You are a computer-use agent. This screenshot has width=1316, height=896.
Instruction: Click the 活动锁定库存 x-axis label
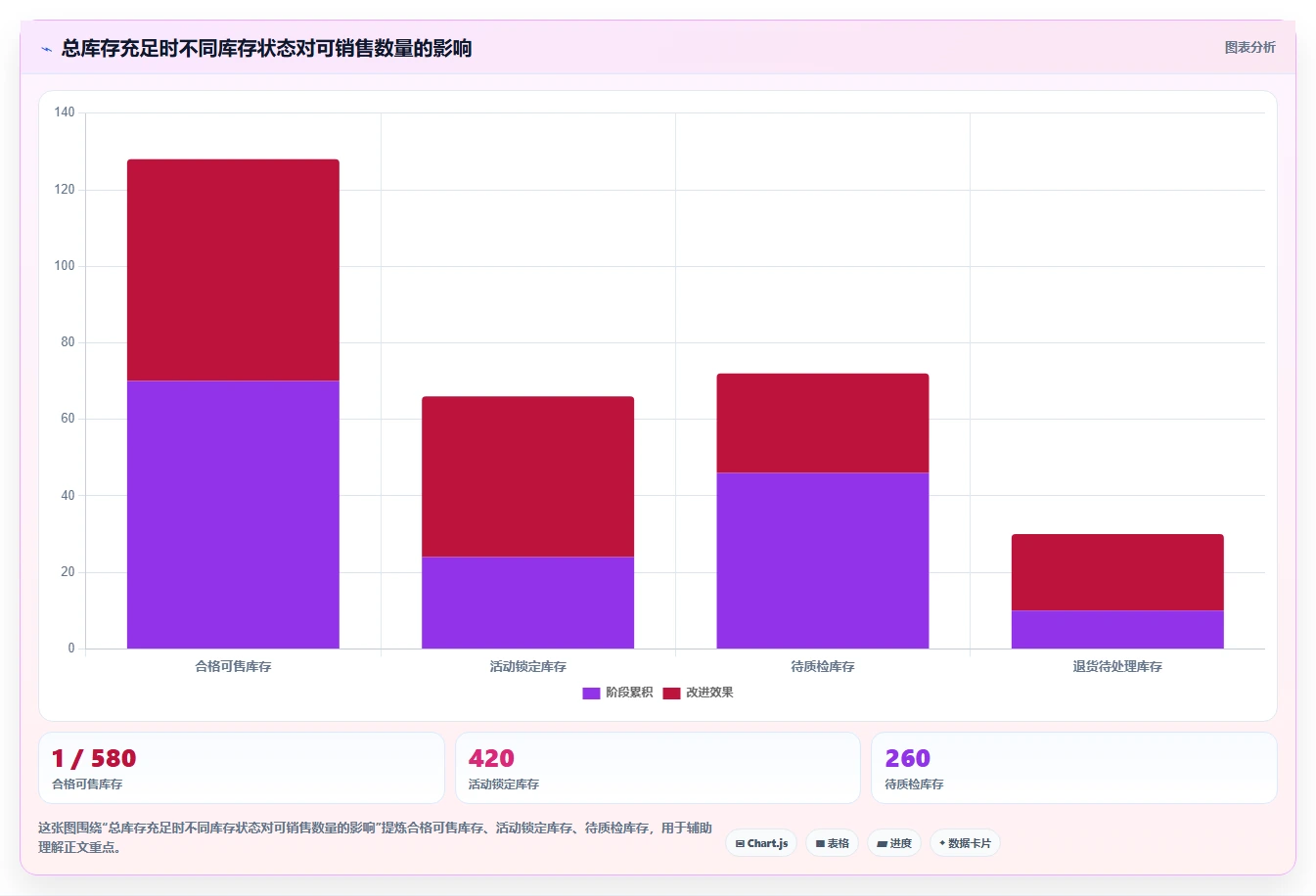tap(528, 666)
